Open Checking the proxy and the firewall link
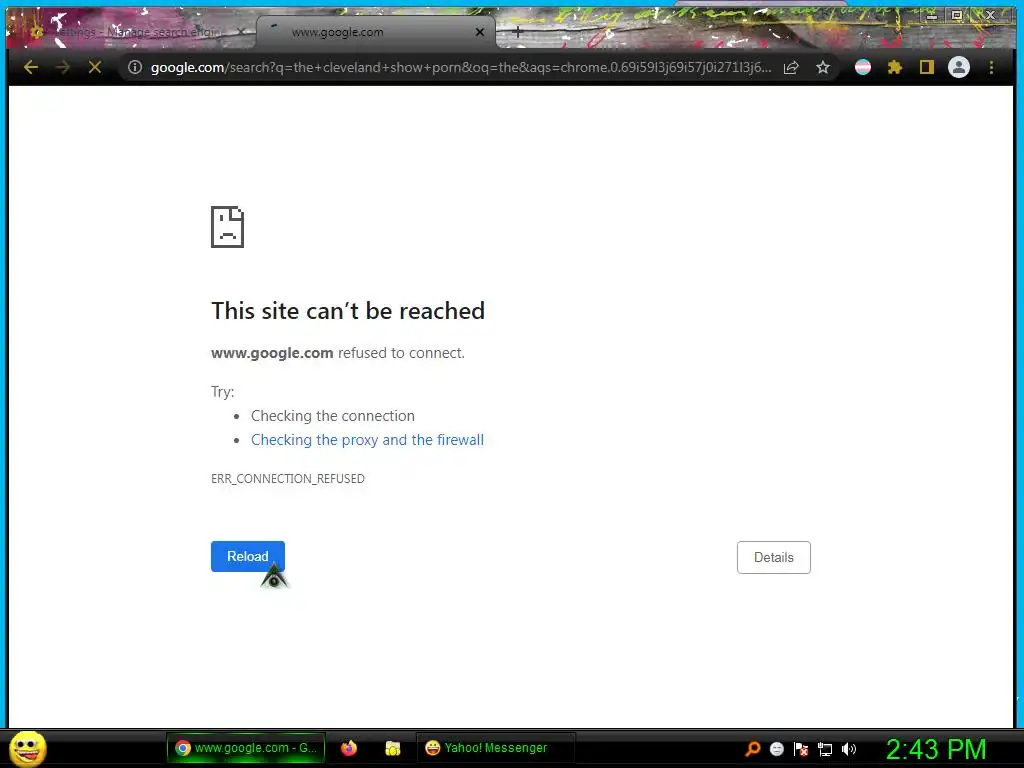Screen dimensions: 1024x768 click(368, 440)
